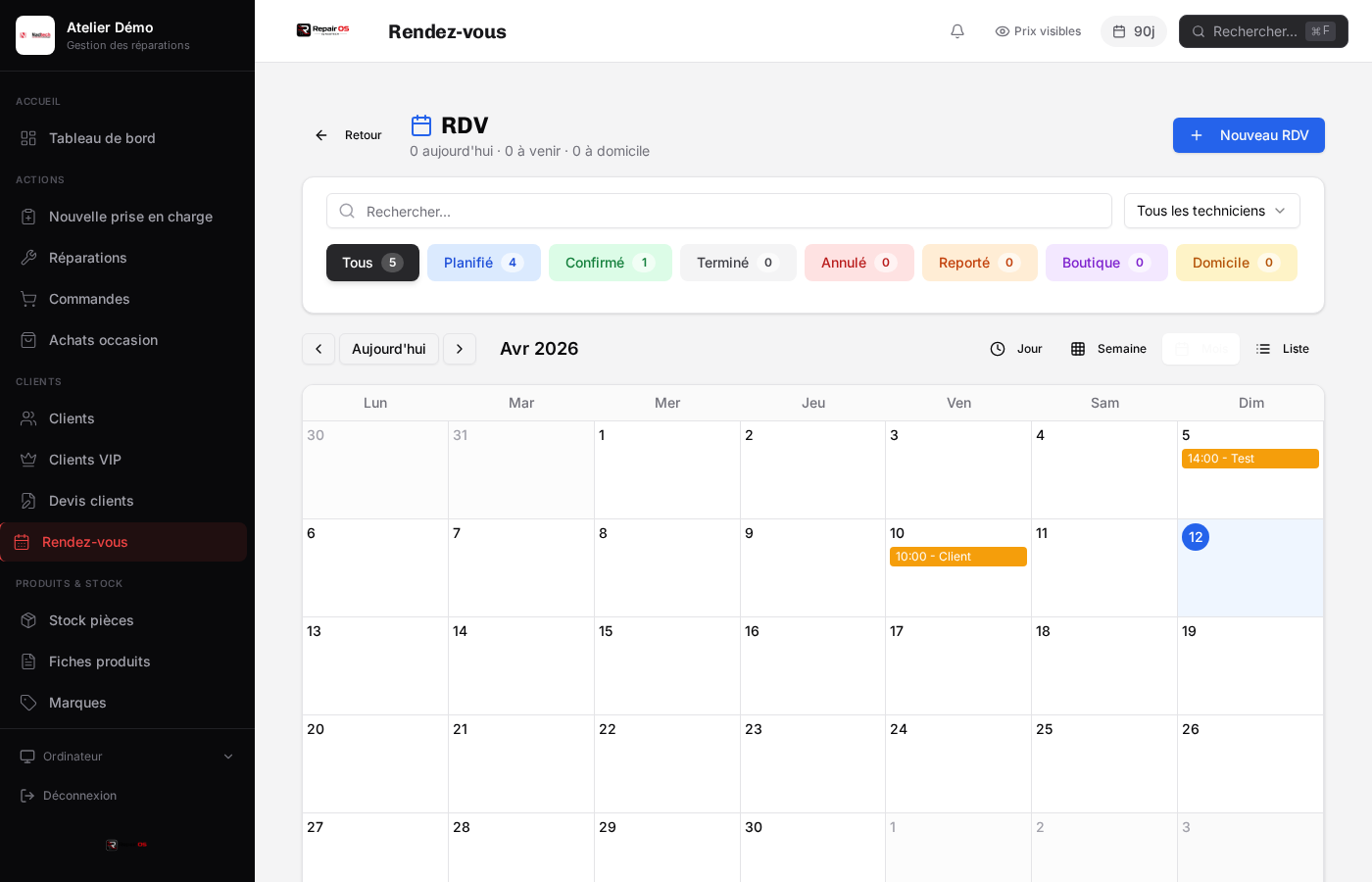This screenshot has width=1372, height=882.
Task: Filter by Confirmé status
Action: point(611,263)
